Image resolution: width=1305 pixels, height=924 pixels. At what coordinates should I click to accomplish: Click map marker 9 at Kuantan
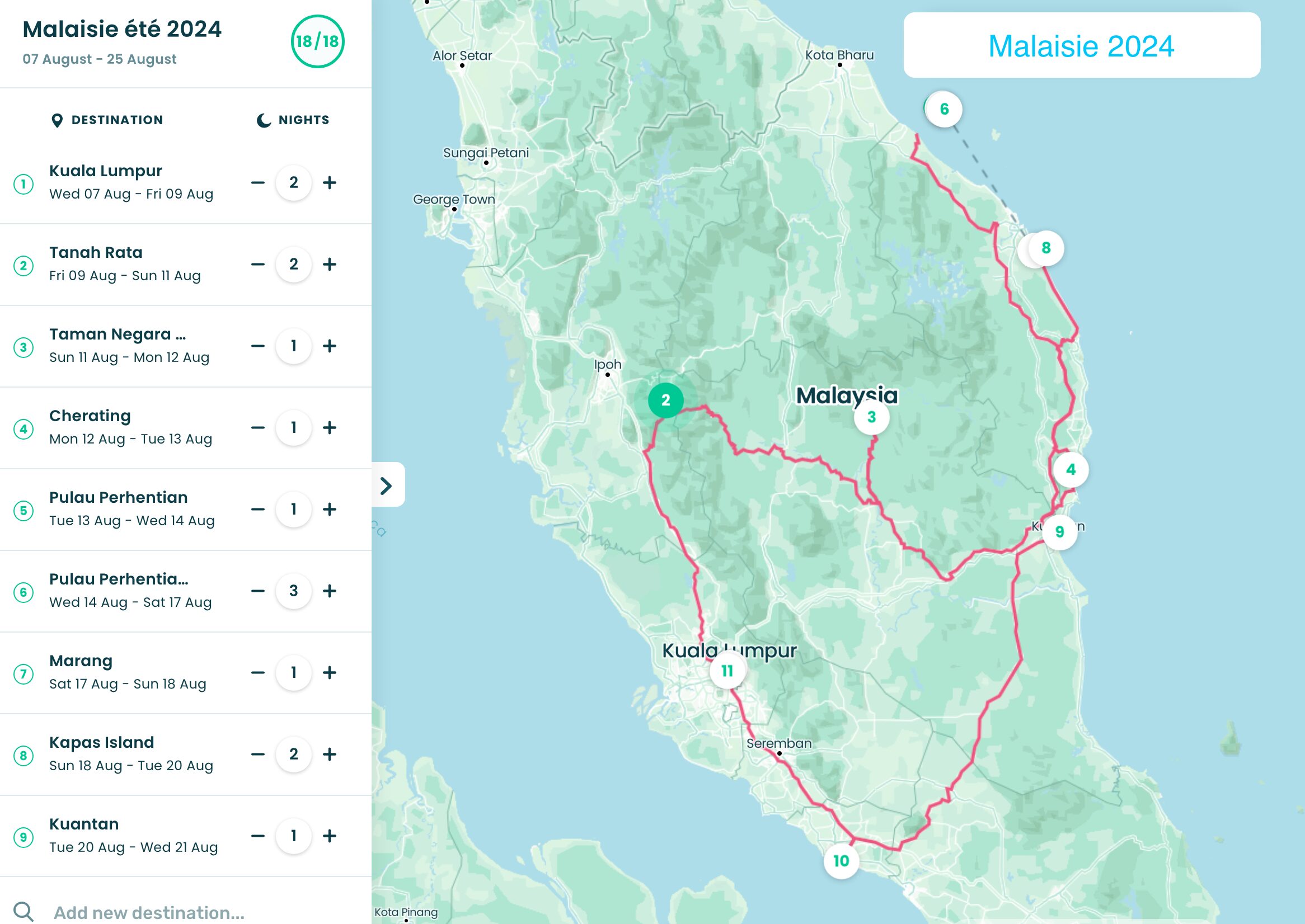tap(1059, 531)
